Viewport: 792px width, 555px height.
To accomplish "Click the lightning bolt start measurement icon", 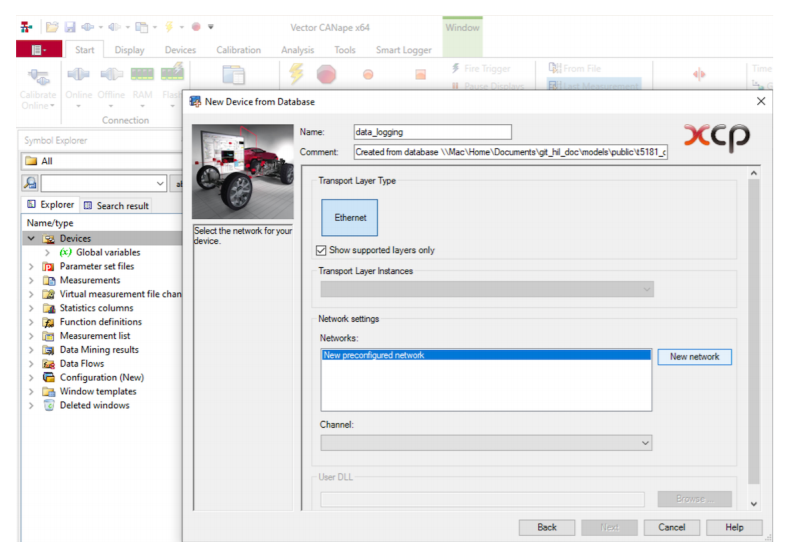I will [x=296, y=75].
